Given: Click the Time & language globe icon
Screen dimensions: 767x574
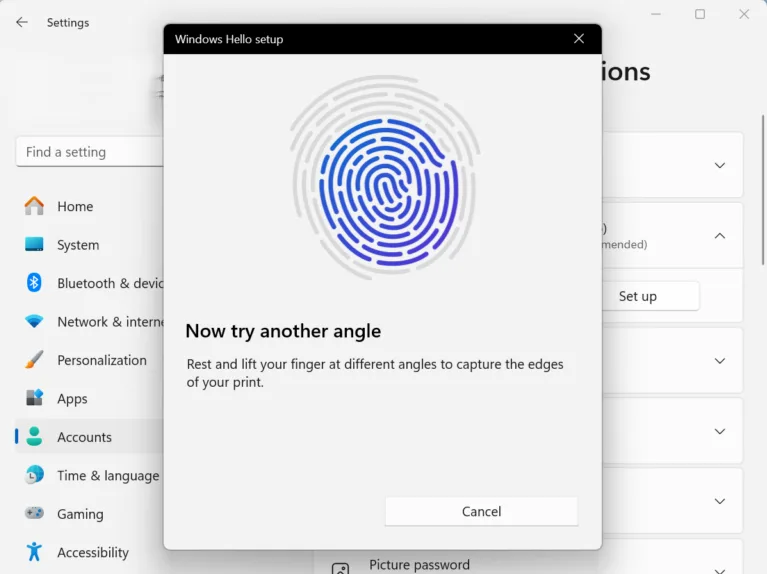Looking at the screenshot, I should coord(34,475).
